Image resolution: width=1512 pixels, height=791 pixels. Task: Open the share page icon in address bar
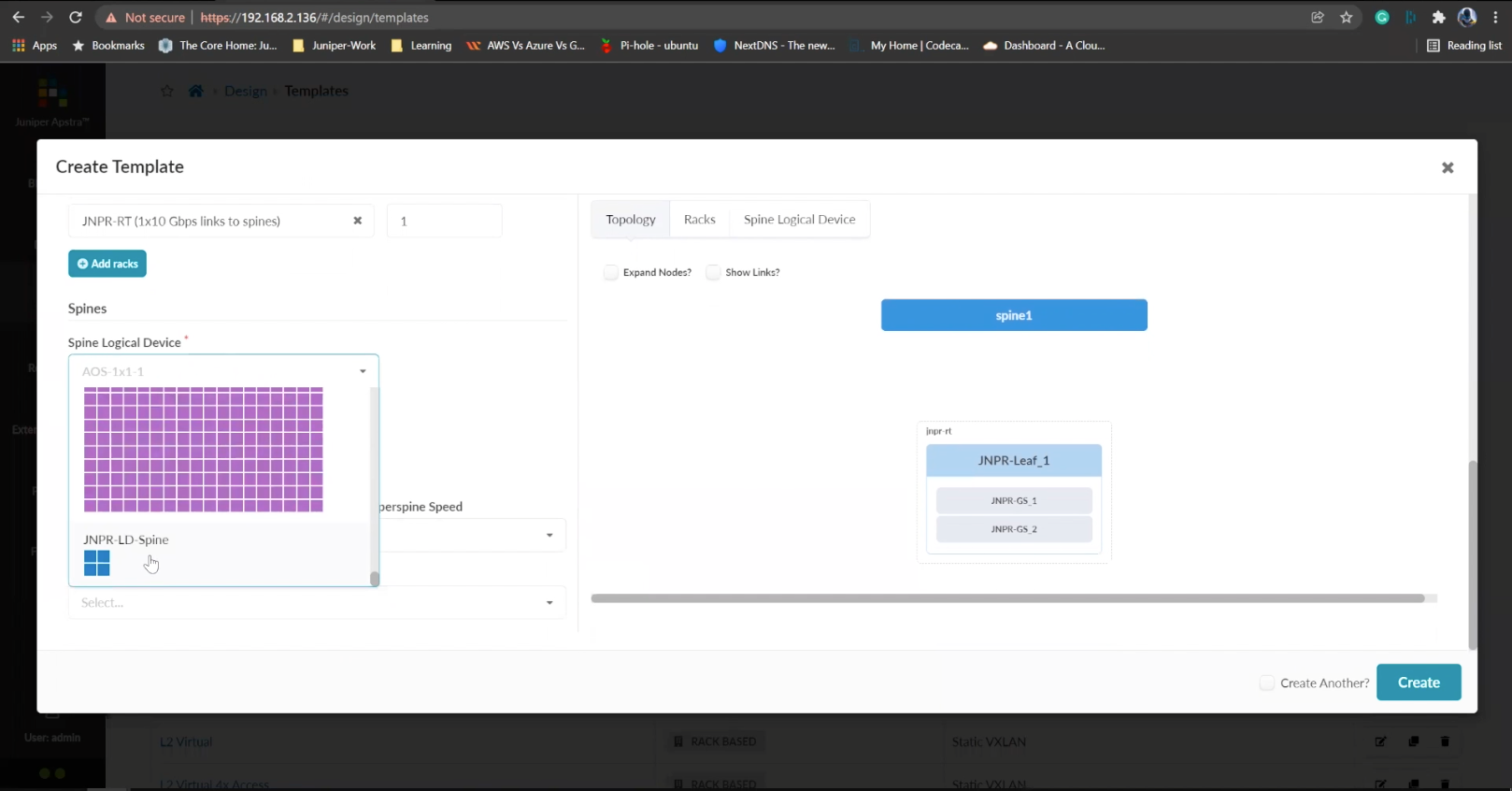pyautogui.click(x=1318, y=17)
